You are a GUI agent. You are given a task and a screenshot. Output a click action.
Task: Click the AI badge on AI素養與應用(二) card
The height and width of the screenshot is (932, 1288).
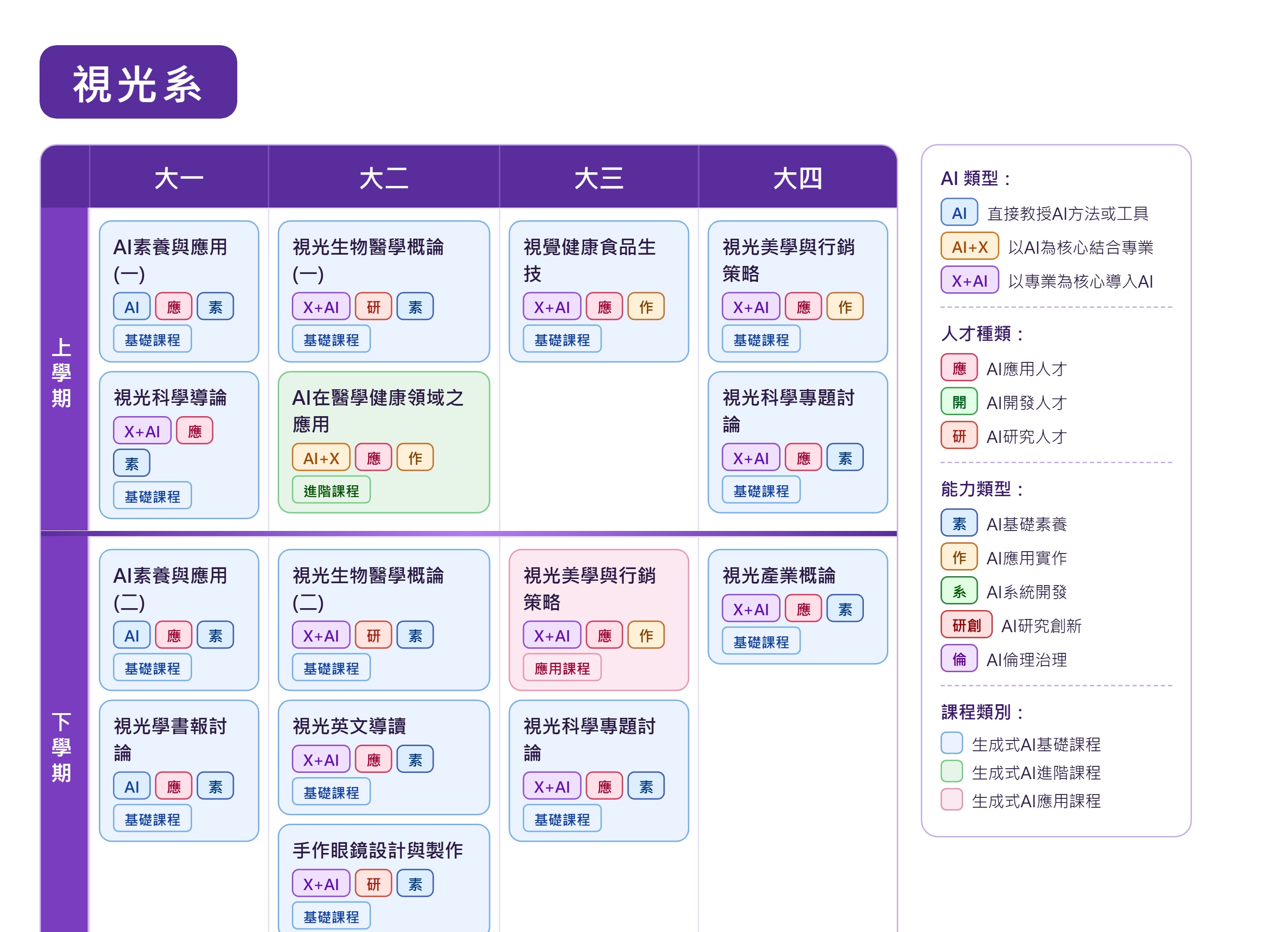(x=132, y=635)
